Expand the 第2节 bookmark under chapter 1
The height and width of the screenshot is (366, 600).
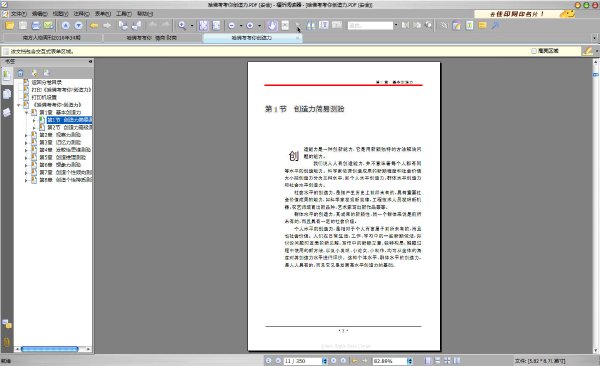click(x=34, y=127)
